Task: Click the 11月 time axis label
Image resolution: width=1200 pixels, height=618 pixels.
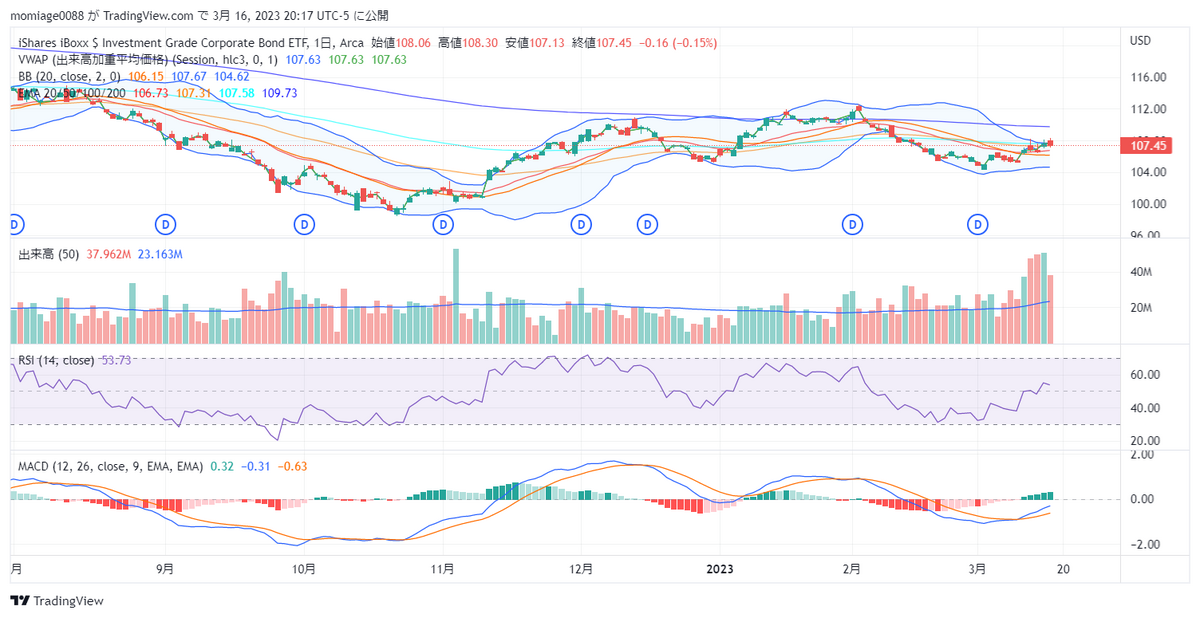Action: 442,569
